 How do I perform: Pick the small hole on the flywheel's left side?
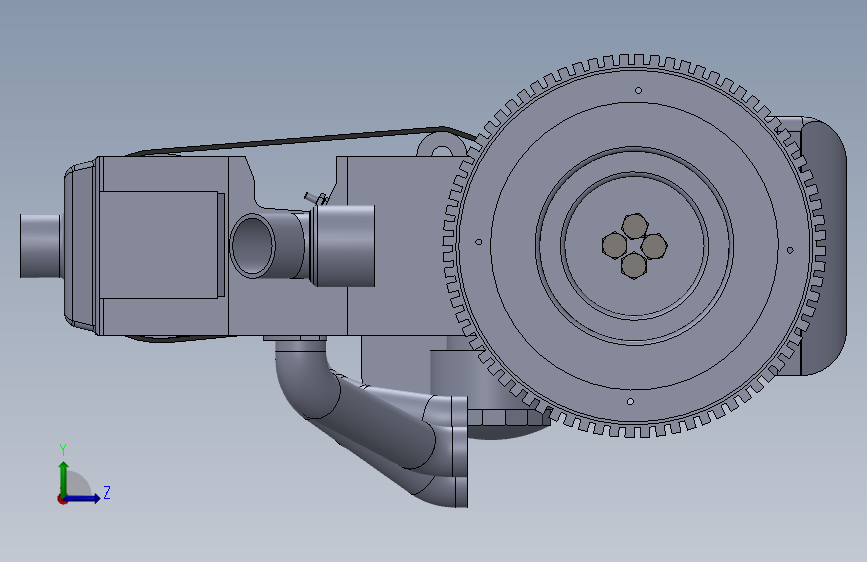click(479, 242)
